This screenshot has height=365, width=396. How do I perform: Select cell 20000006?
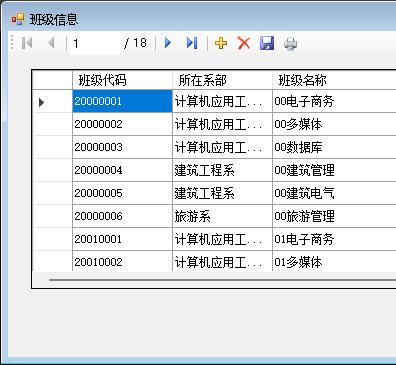tap(122, 216)
